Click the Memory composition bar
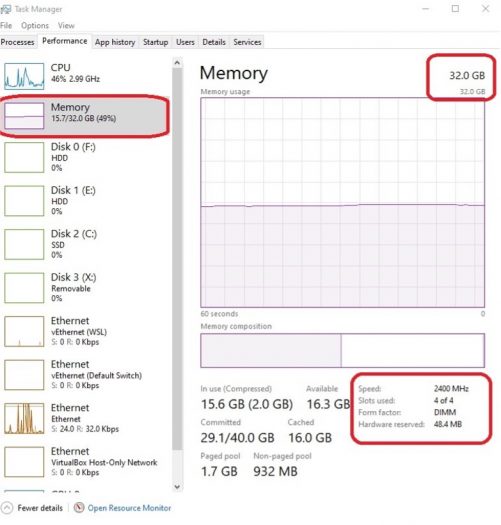Screen dimensions: 501x525 (342, 350)
